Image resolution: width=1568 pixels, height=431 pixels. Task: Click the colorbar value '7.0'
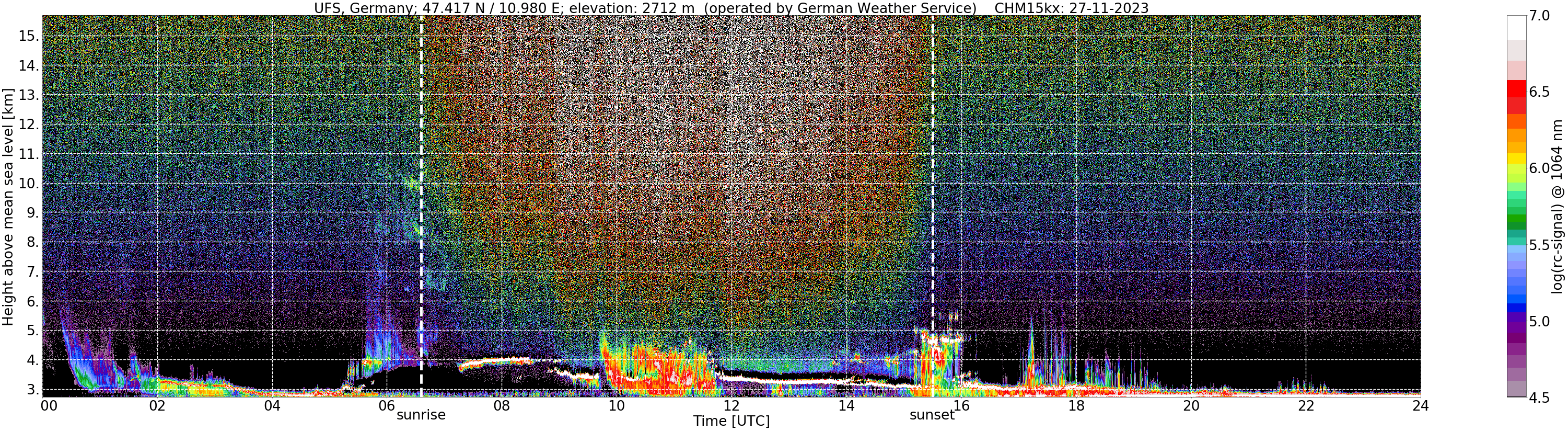[x=1539, y=16]
